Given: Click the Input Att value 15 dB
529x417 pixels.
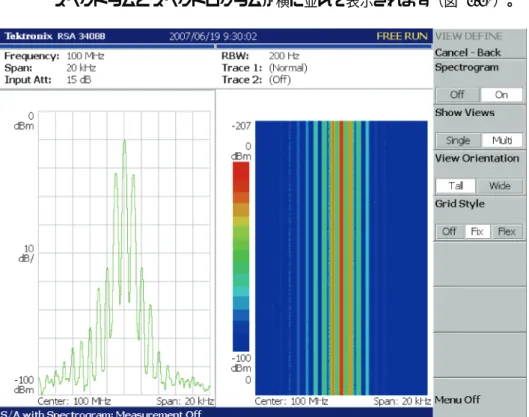Looking at the screenshot, I should [x=79, y=80].
